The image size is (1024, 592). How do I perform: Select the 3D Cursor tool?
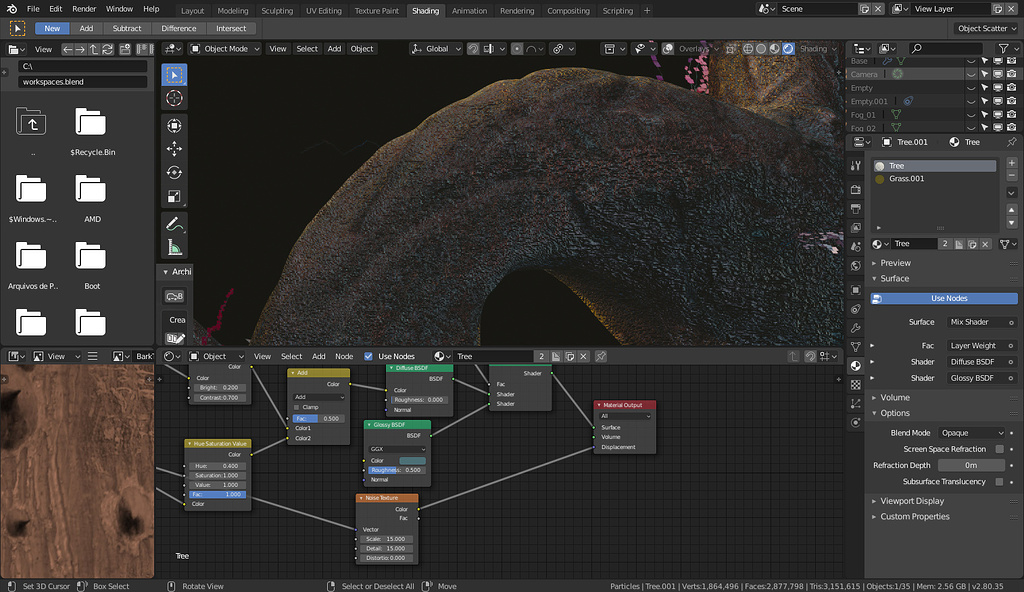point(174,99)
